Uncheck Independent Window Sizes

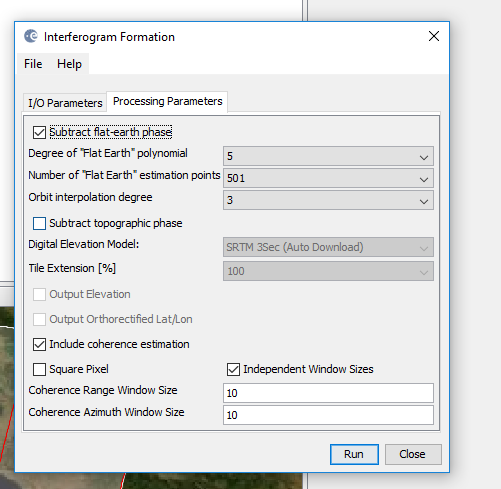point(233,369)
